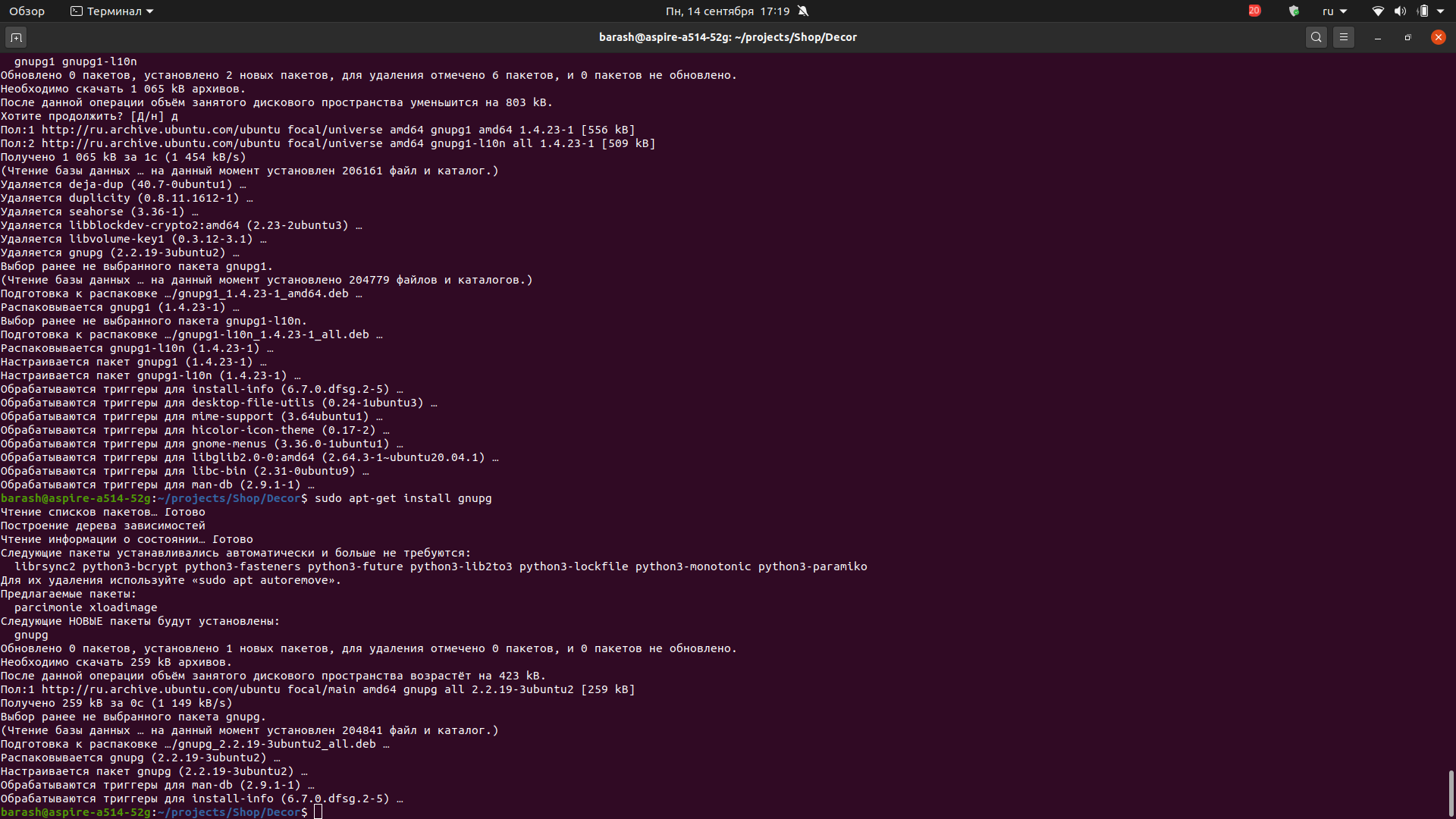Image resolution: width=1456 pixels, height=819 pixels.
Task: Click 'Получено 259 kB за 0с' line
Action: (116, 703)
